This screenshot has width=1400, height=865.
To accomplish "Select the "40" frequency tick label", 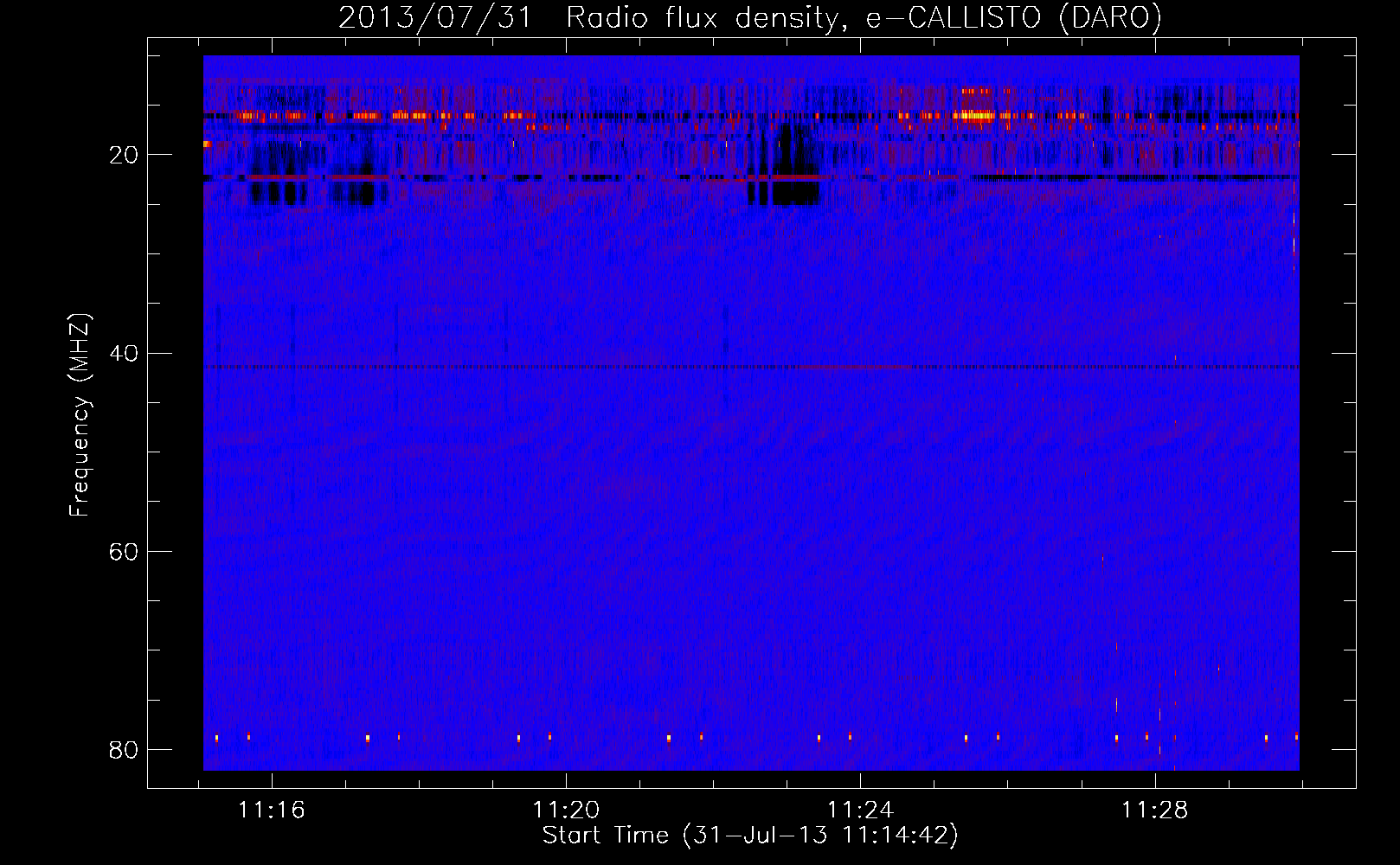I will tap(124, 353).
